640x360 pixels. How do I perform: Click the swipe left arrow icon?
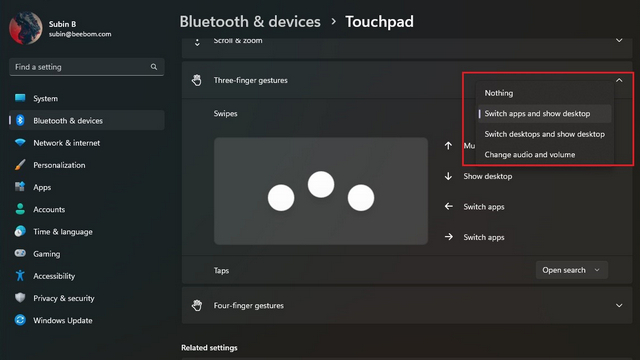[x=449, y=207]
